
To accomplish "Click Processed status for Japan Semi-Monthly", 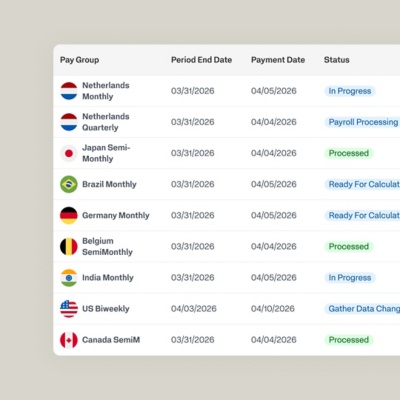I will click(x=349, y=153).
